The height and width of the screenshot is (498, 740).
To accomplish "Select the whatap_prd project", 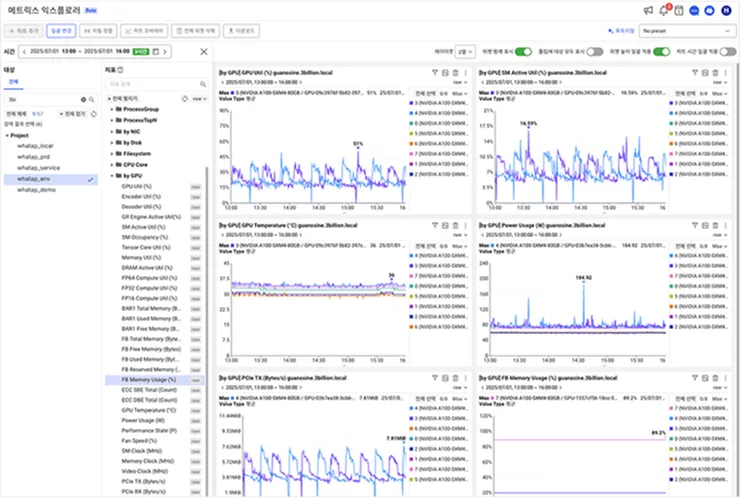I will 33,157.
